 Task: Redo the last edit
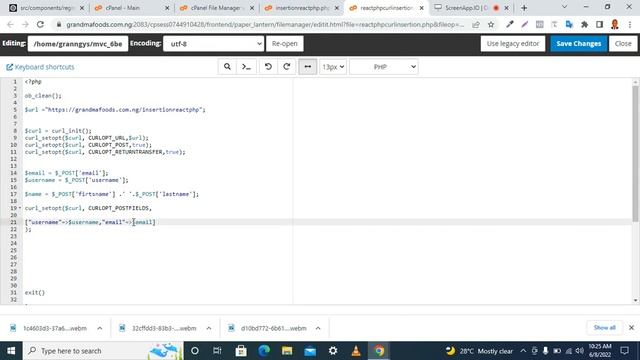click(x=287, y=67)
